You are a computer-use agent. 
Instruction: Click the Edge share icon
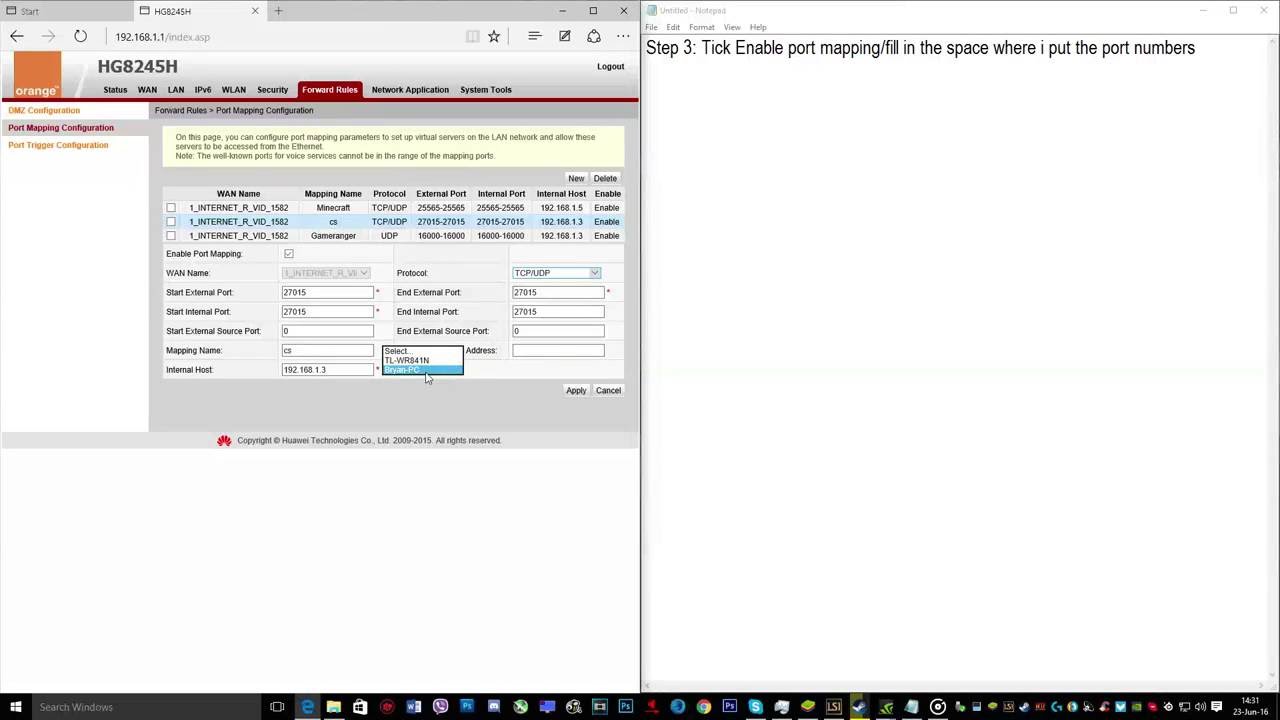pyautogui.click(x=594, y=36)
